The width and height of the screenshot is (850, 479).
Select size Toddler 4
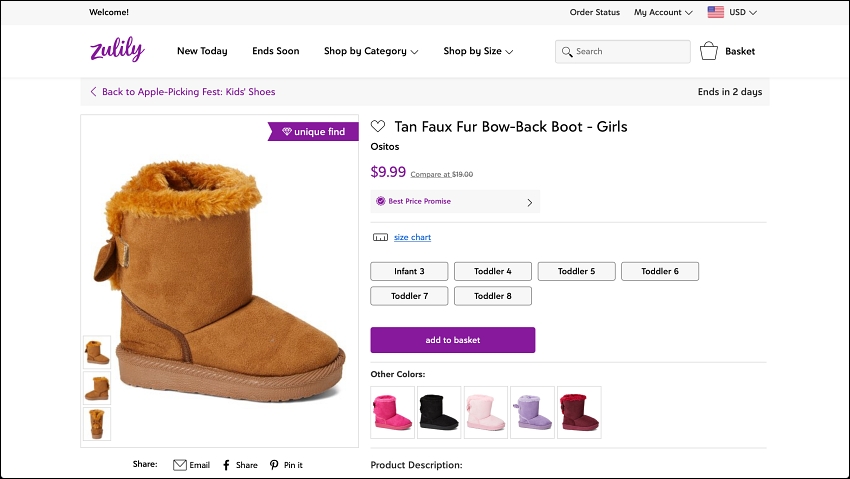493,271
